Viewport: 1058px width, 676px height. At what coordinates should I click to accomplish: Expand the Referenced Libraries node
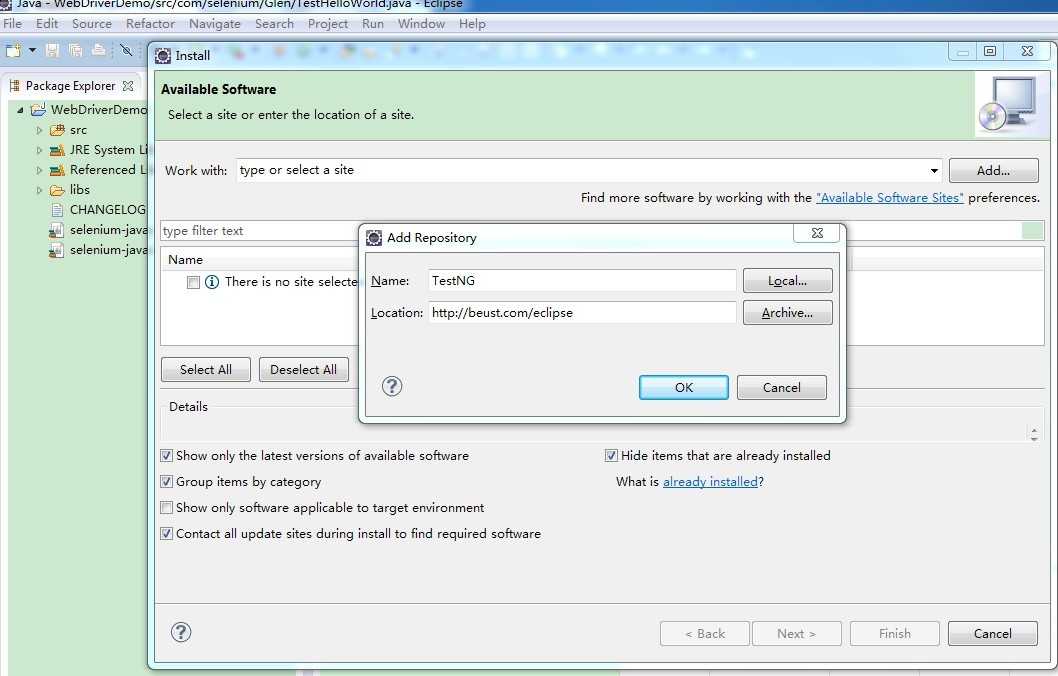pyautogui.click(x=39, y=170)
